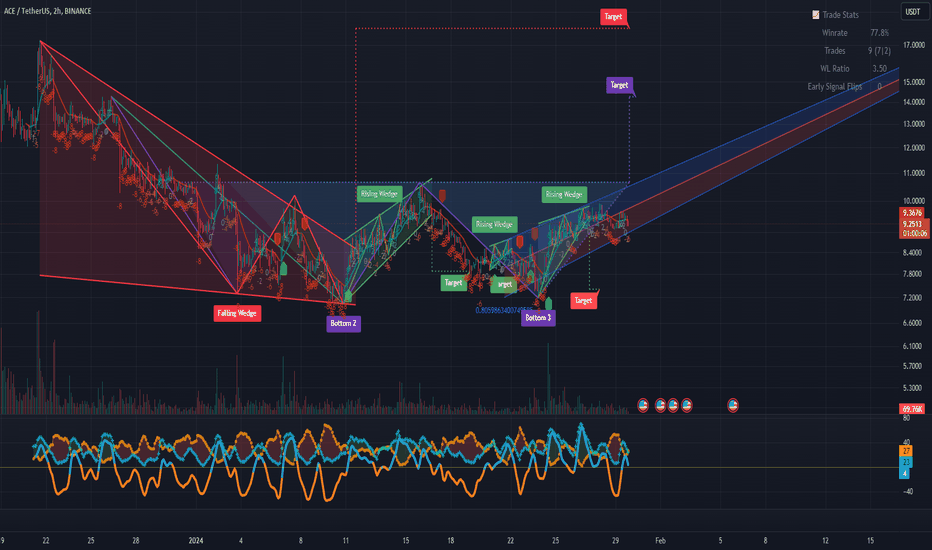The height and width of the screenshot is (550, 932).
Task: Select the topmost red Target label
Action: click(x=613, y=17)
